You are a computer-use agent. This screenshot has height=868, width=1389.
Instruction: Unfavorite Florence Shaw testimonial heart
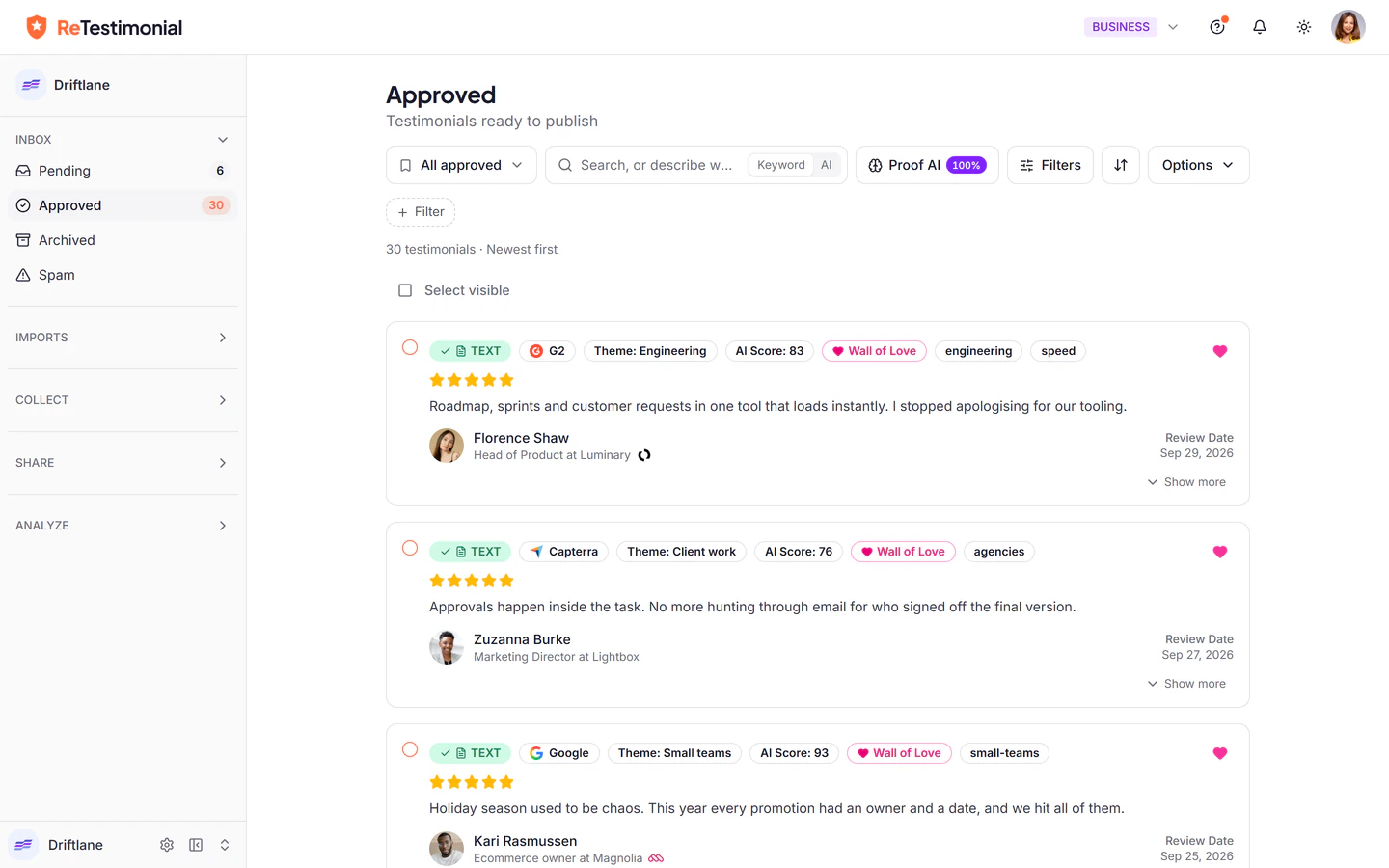1220,351
